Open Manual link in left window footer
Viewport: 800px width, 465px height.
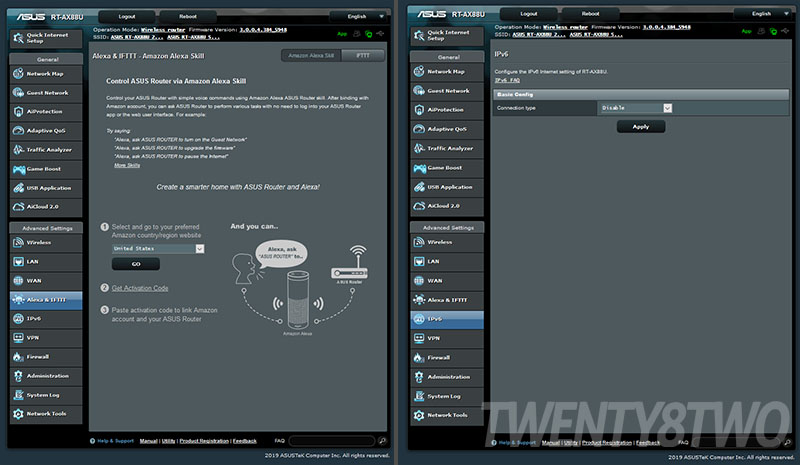click(148, 441)
